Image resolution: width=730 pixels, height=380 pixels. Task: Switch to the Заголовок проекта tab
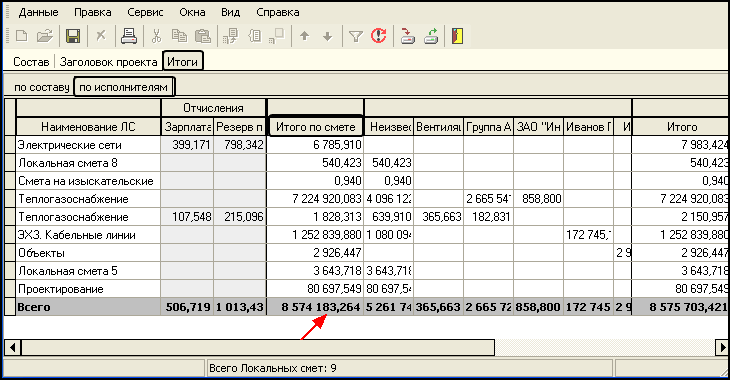108,62
